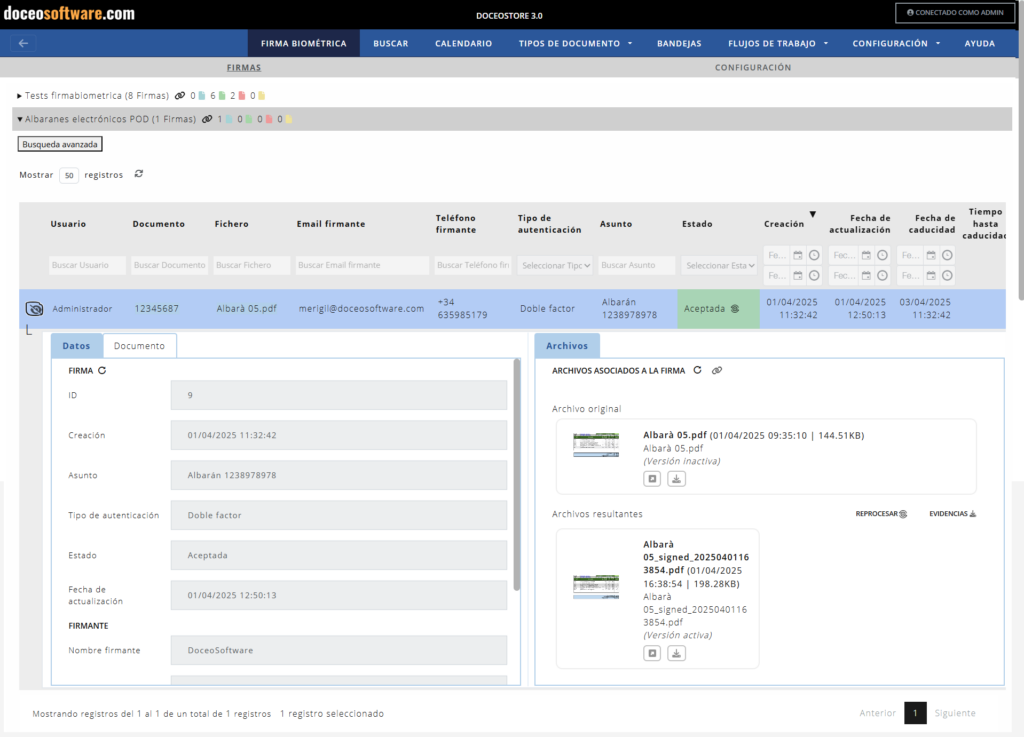The width and height of the screenshot is (1024, 737).
Task: Open the Bandejas menu item
Action: 679,43
